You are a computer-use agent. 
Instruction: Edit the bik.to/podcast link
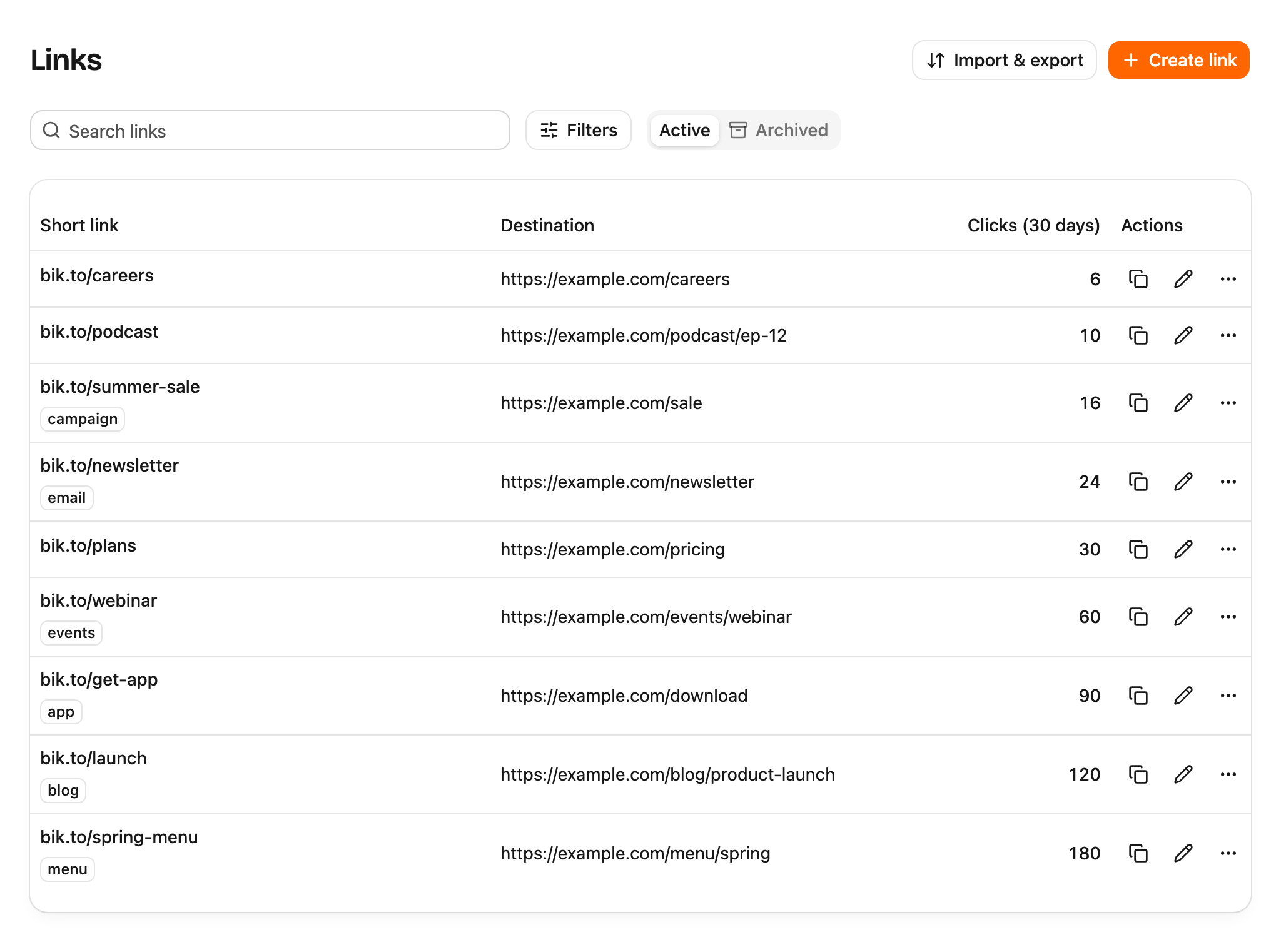pos(1183,335)
